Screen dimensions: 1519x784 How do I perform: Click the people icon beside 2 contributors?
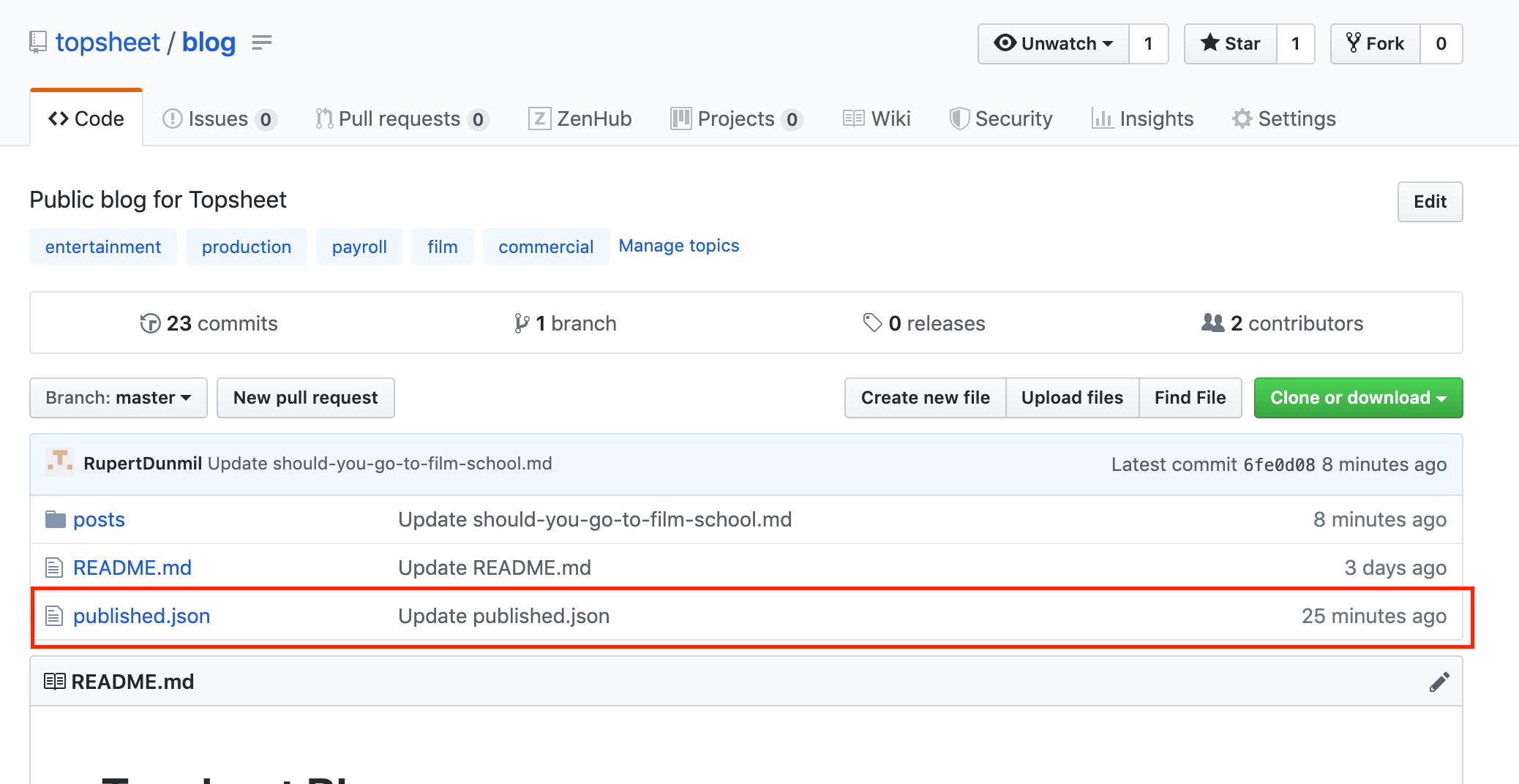coord(1212,323)
